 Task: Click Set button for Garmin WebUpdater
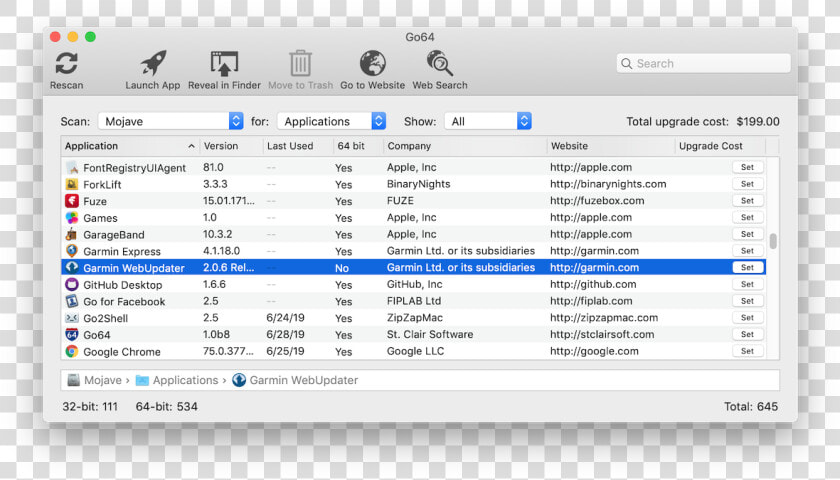pyautogui.click(x=747, y=267)
